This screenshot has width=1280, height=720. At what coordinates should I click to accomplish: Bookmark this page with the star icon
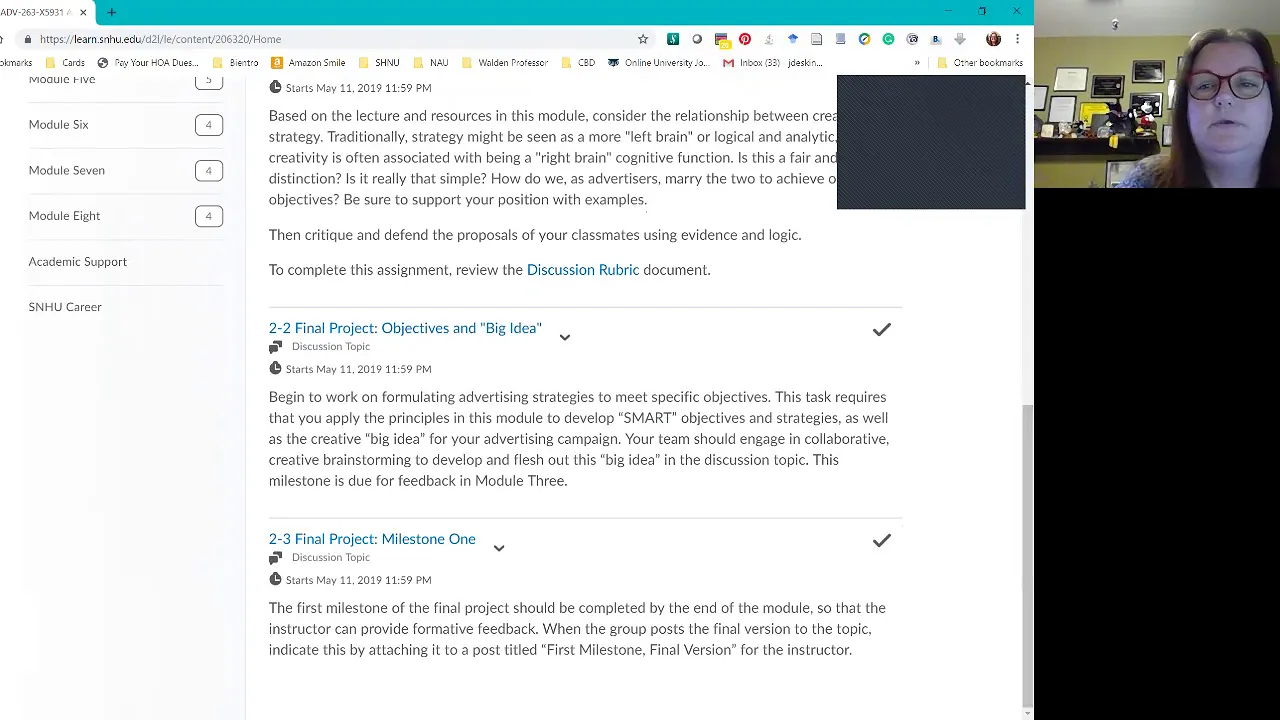point(643,39)
